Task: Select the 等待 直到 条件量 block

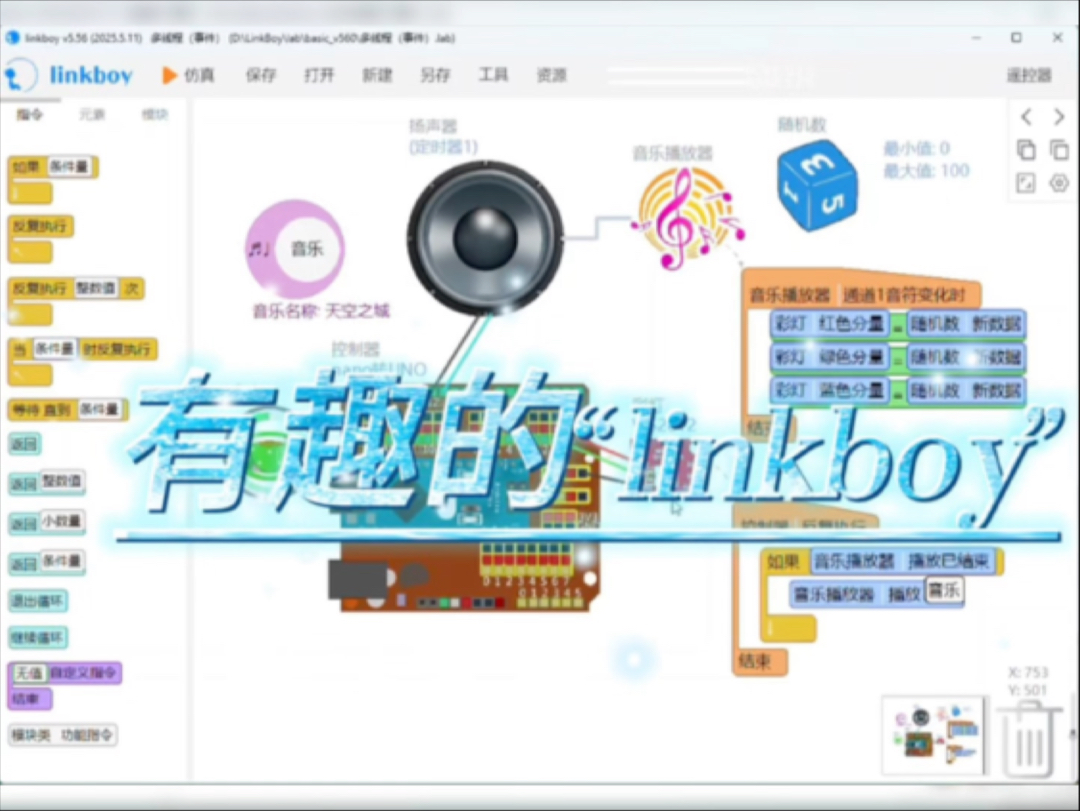Action: click(x=68, y=410)
